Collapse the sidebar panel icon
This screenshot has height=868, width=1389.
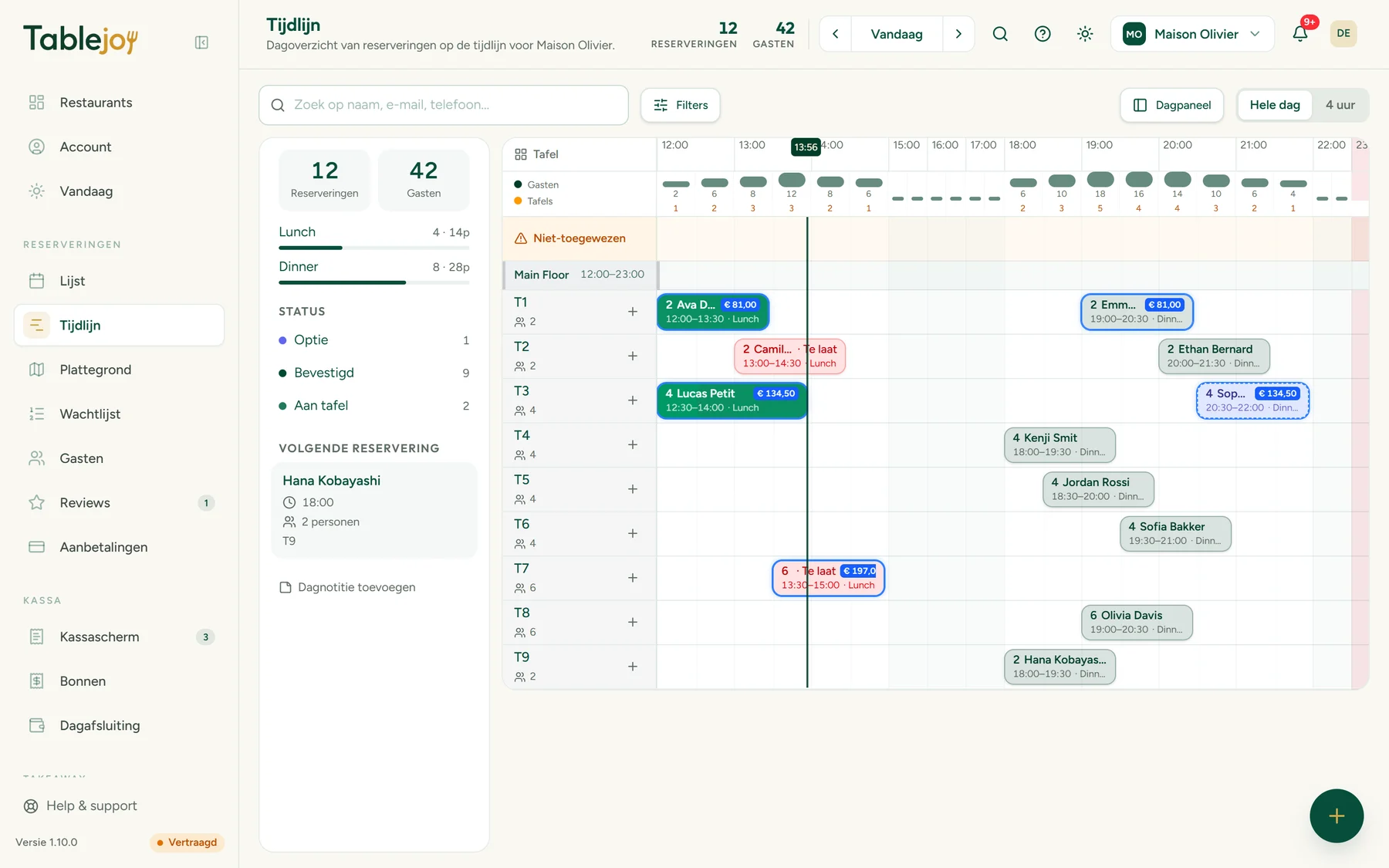pos(201,42)
